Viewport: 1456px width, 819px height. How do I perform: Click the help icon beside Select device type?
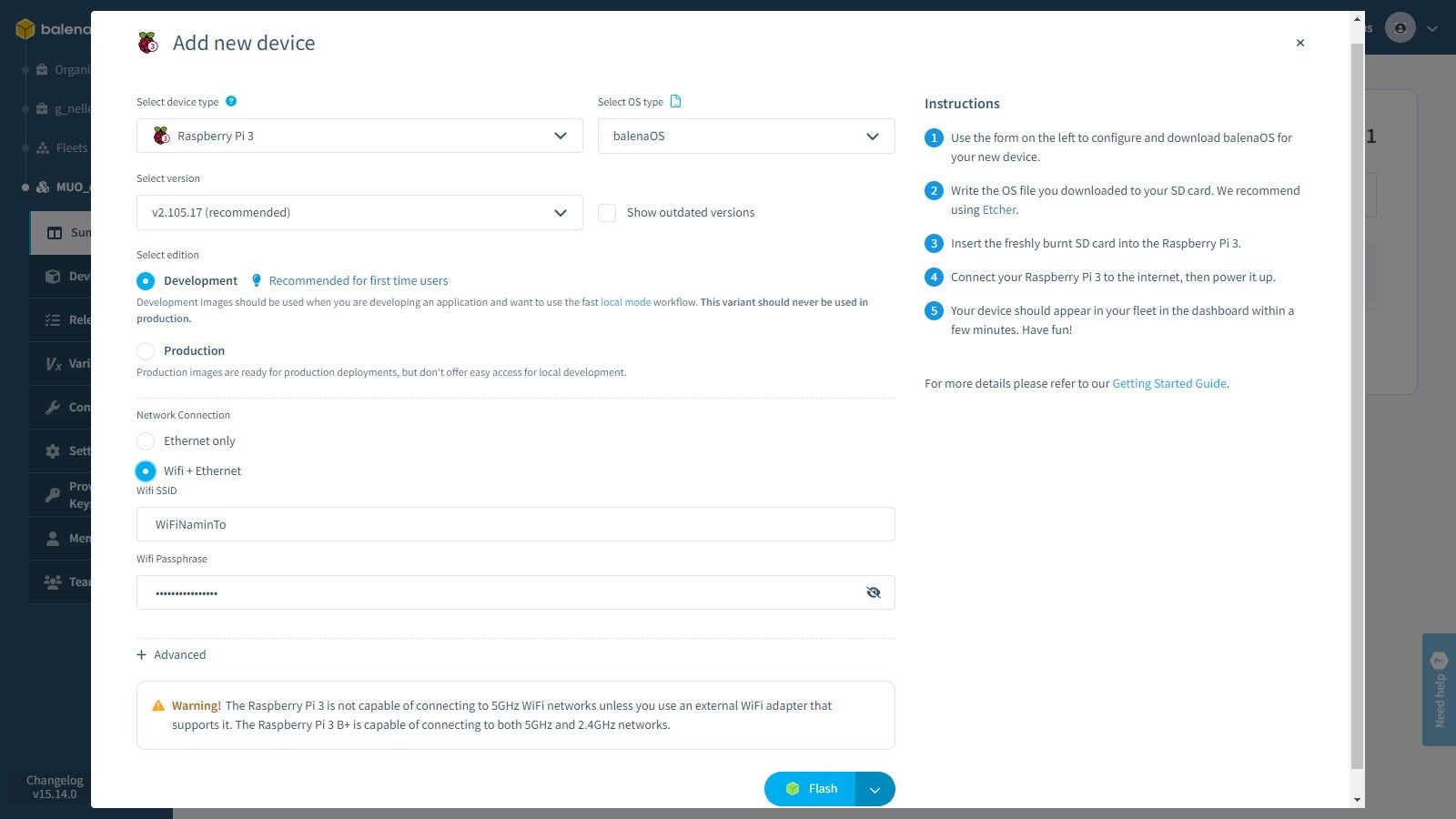[231, 101]
